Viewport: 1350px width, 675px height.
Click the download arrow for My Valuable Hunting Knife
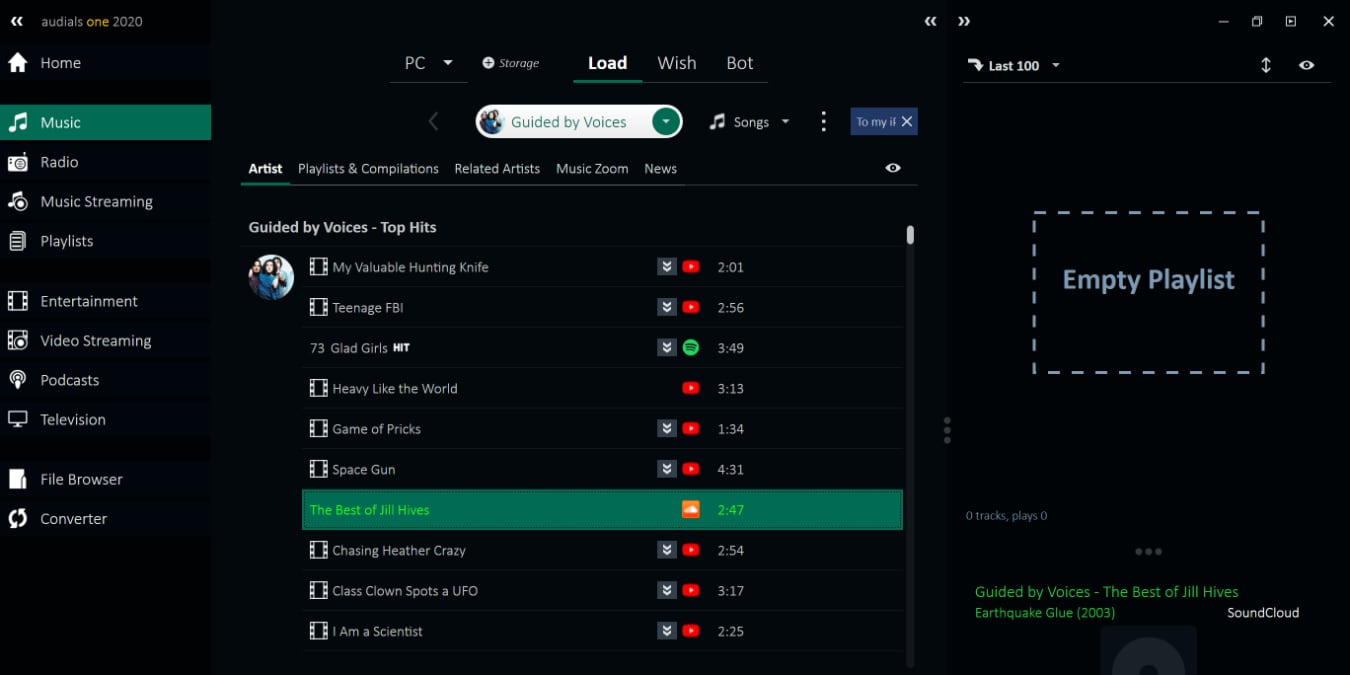pyautogui.click(x=667, y=267)
